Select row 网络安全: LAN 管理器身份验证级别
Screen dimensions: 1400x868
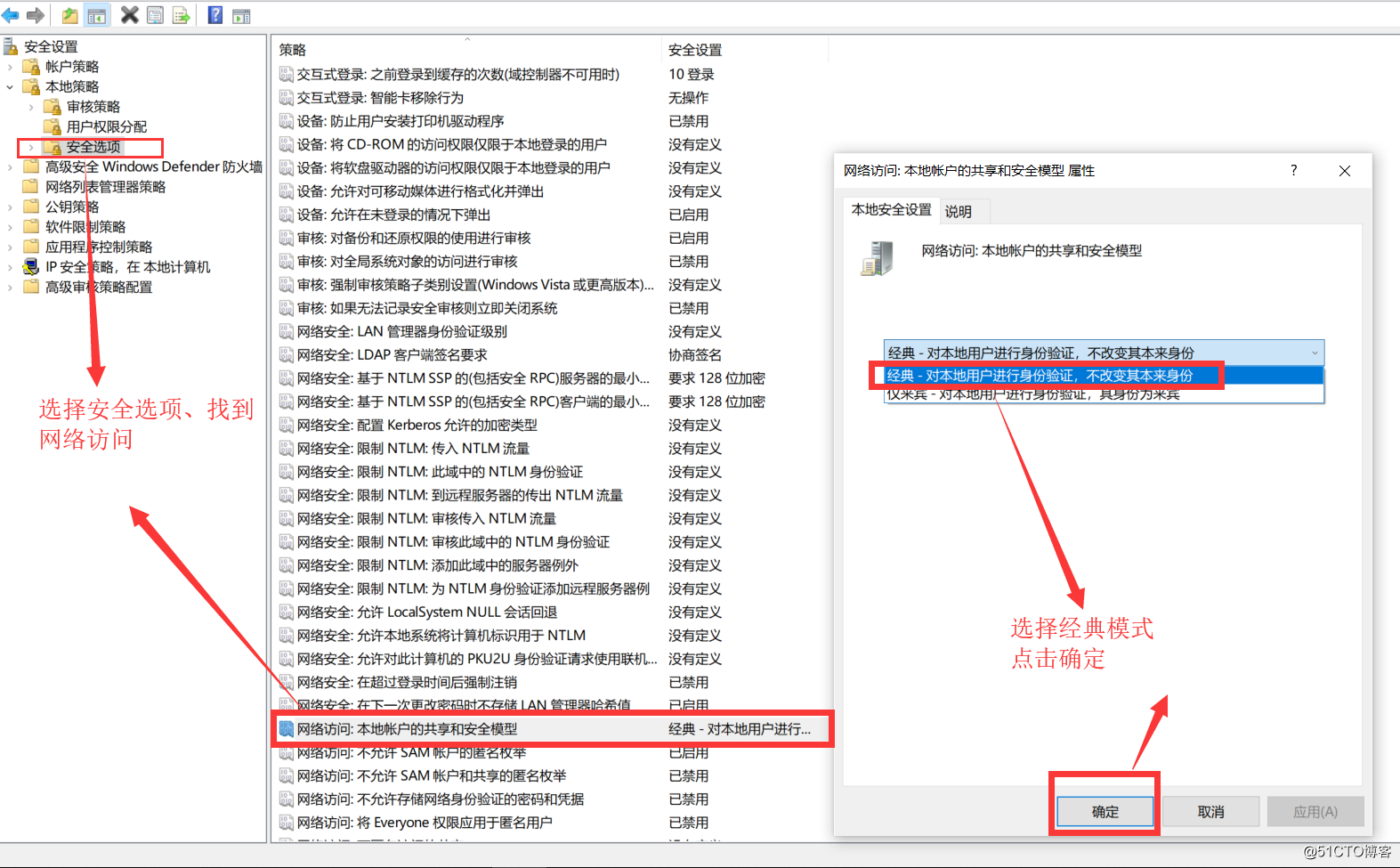pos(550,331)
